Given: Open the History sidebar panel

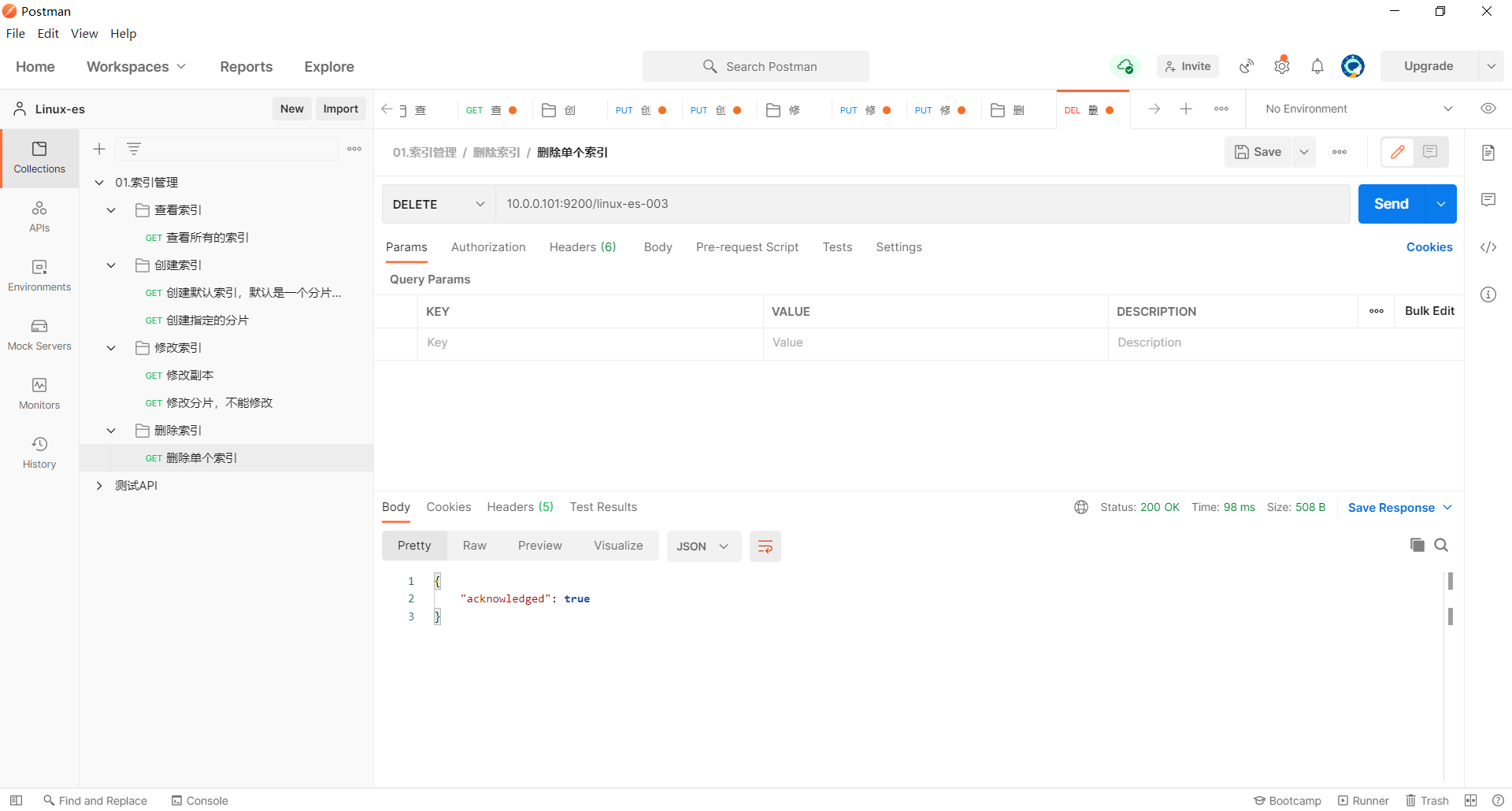Looking at the screenshot, I should tap(39, 454).
